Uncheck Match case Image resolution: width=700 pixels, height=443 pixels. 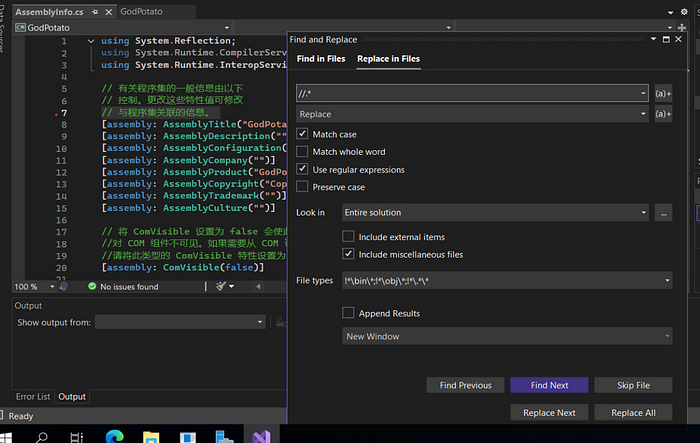302,134
